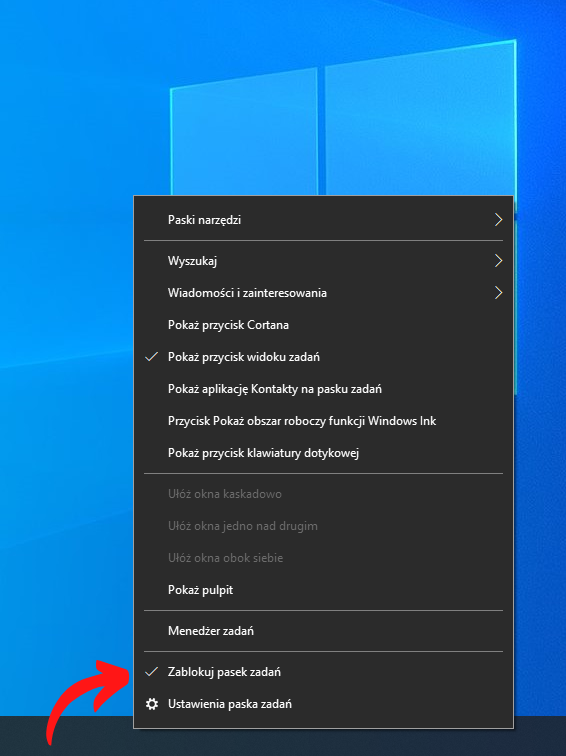Select Pokaż pulpit menu entry

click(323, 590)
